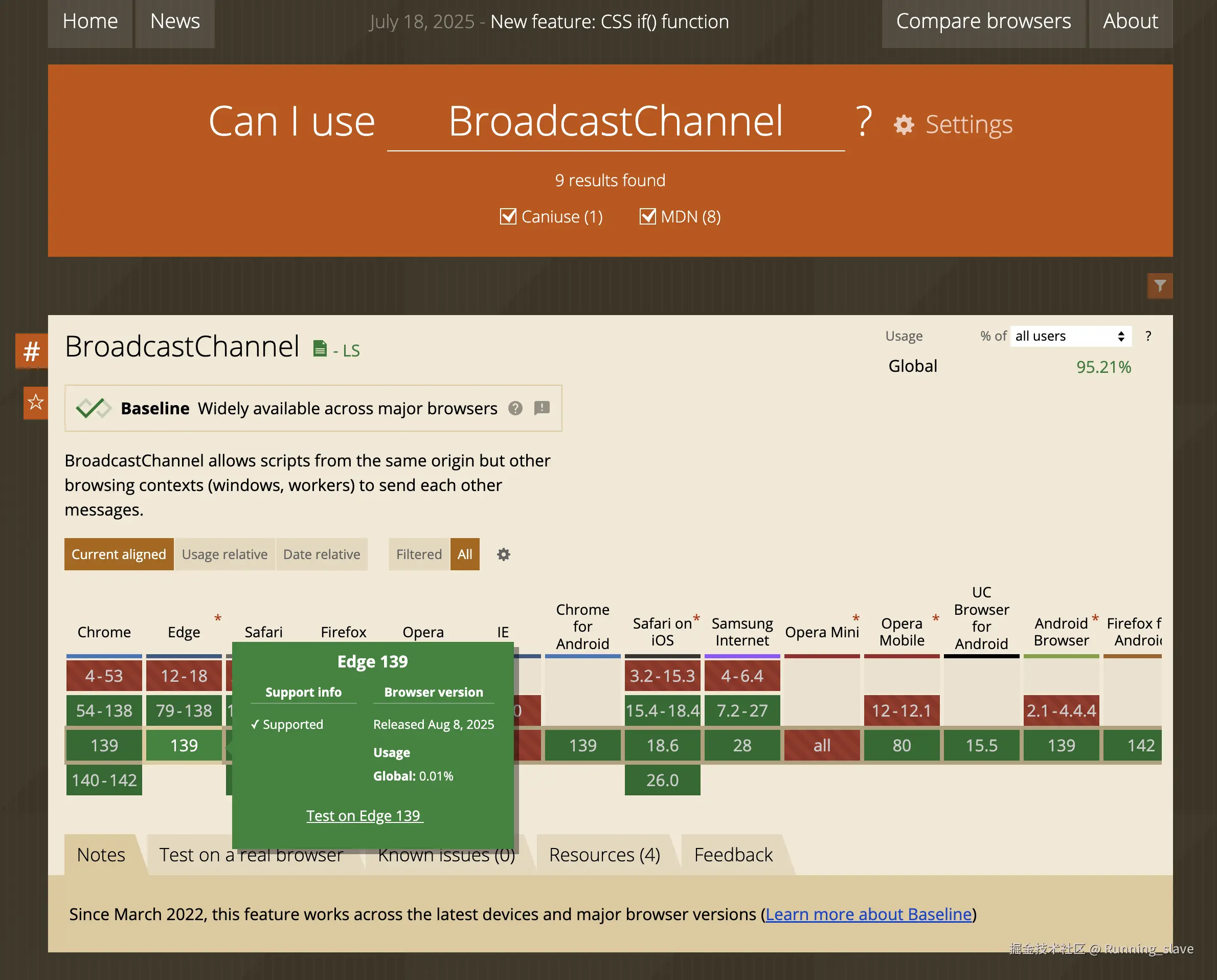Click Edge versions 12-18 cell
This screenshot has height=980, width=1217.
coord(184,676)
